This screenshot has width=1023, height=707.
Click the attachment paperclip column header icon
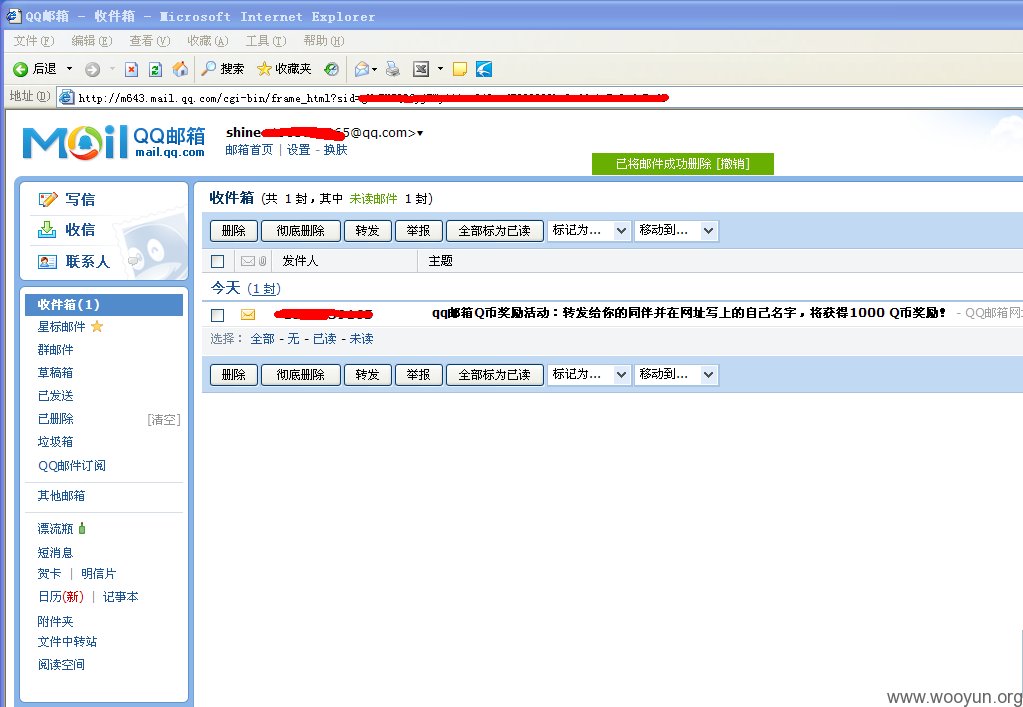262,261
